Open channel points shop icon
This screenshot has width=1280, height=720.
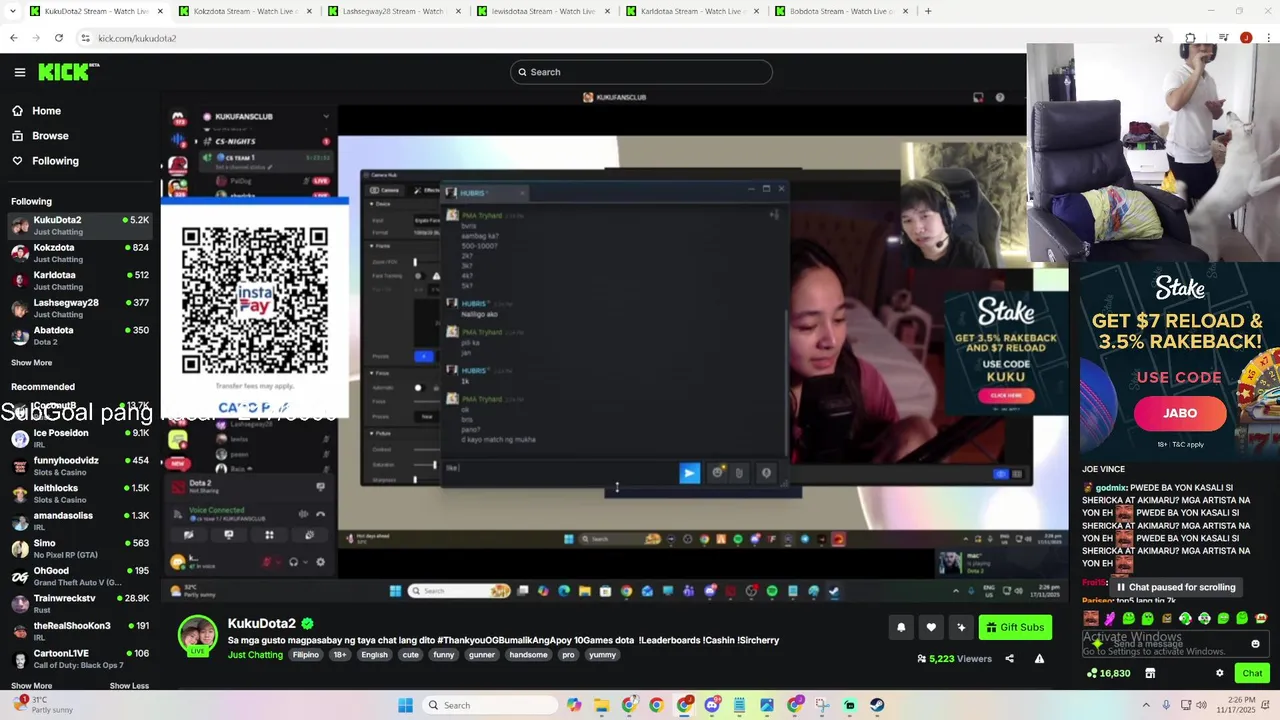click(1150, 673)
